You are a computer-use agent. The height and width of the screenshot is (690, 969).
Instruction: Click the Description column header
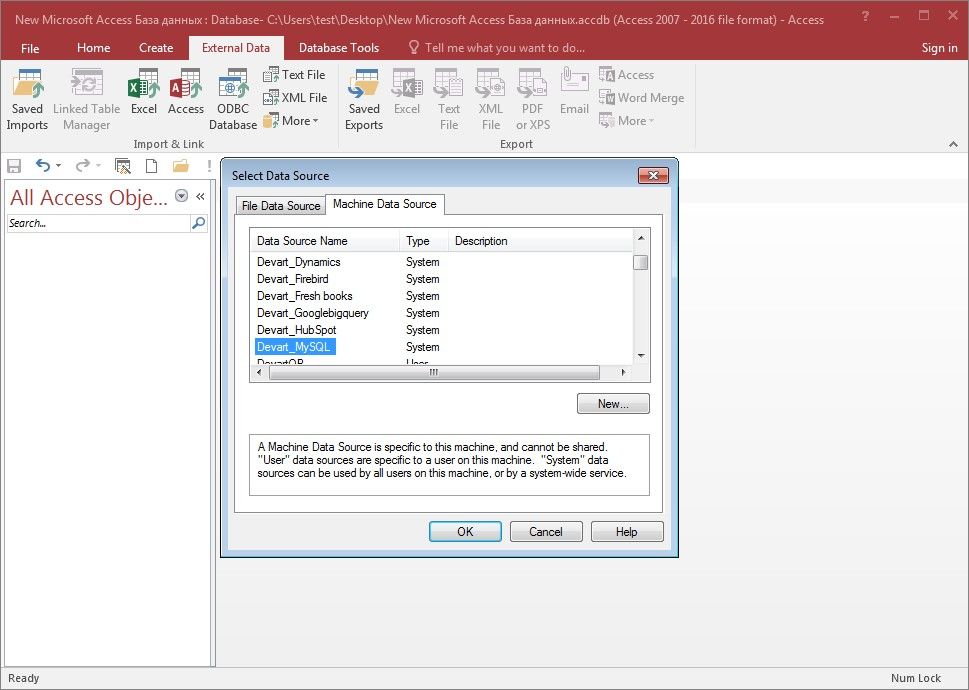pos(541,241)
